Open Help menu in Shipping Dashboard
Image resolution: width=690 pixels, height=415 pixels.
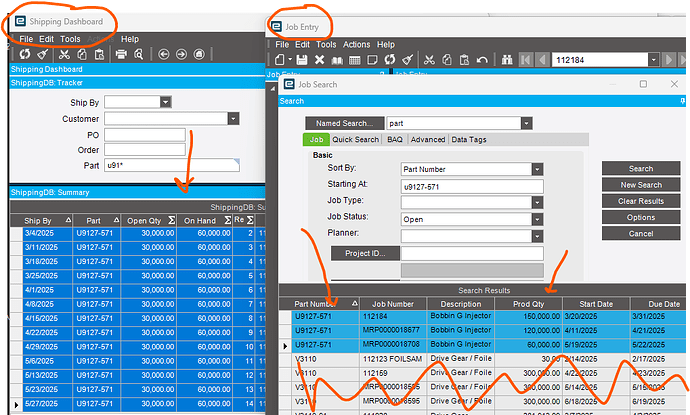(x=130, y=39)
